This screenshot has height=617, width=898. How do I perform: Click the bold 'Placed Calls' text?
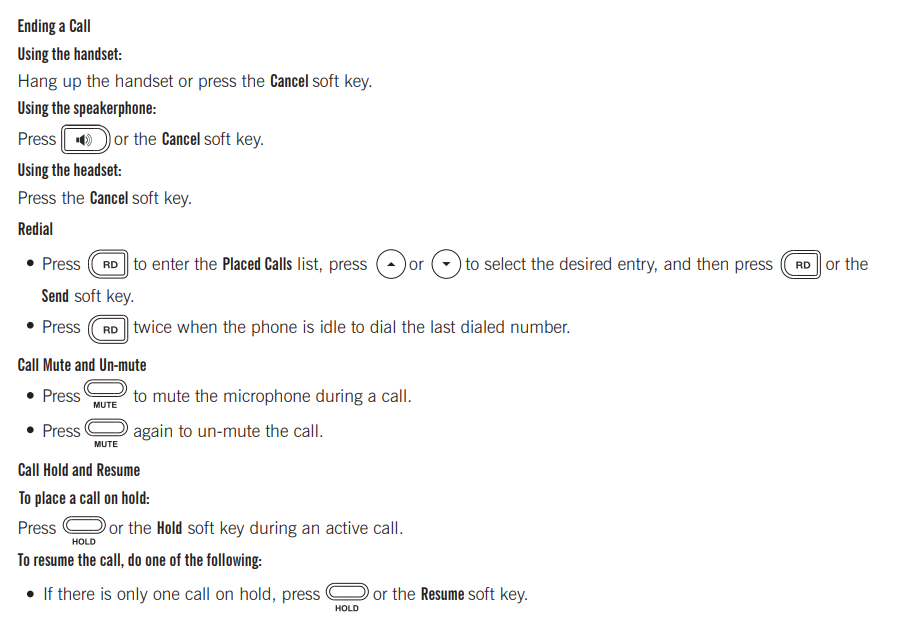(x=257, y=264)
